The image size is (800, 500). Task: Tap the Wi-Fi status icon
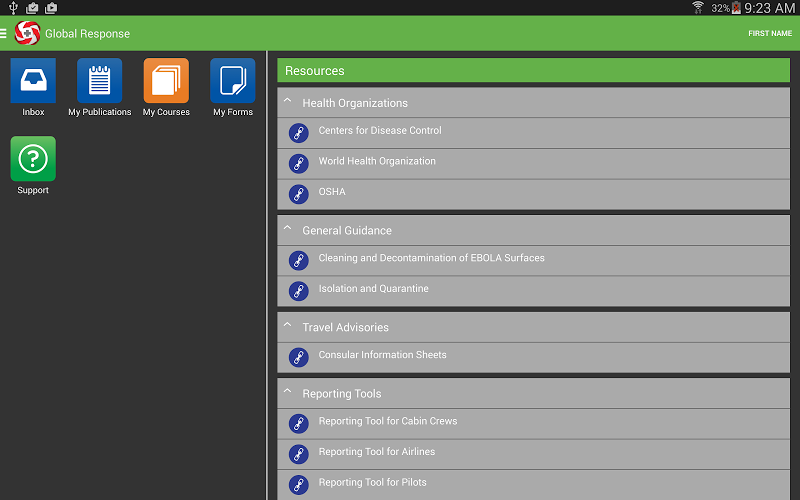[x=698, y=7]
